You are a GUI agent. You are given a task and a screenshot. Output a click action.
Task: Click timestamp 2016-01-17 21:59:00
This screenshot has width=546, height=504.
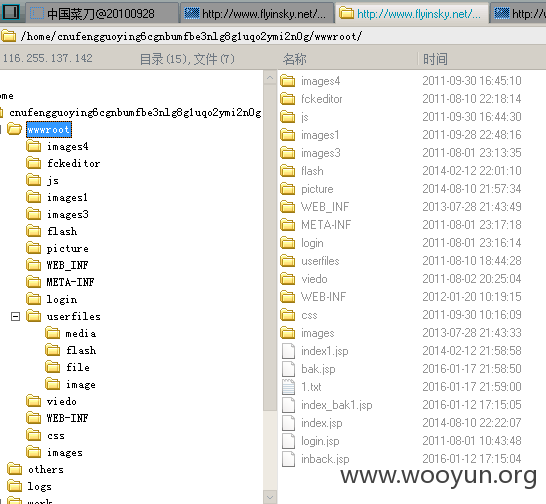pyautogui.click(x=472, y=387)
